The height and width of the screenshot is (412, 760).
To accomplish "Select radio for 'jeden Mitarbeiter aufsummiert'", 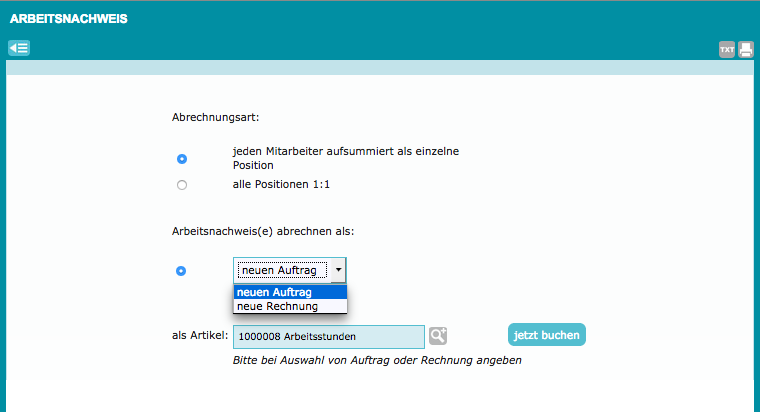I will [181, 159].
